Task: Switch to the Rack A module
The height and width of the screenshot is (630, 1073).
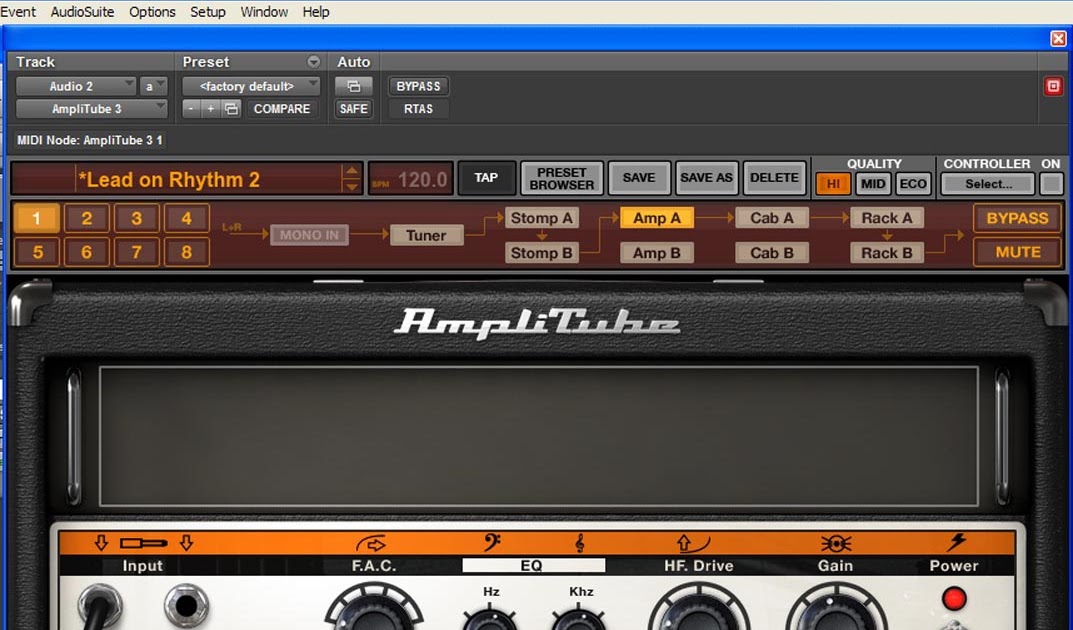Action: pyautogui.click(x=887, y=218)
